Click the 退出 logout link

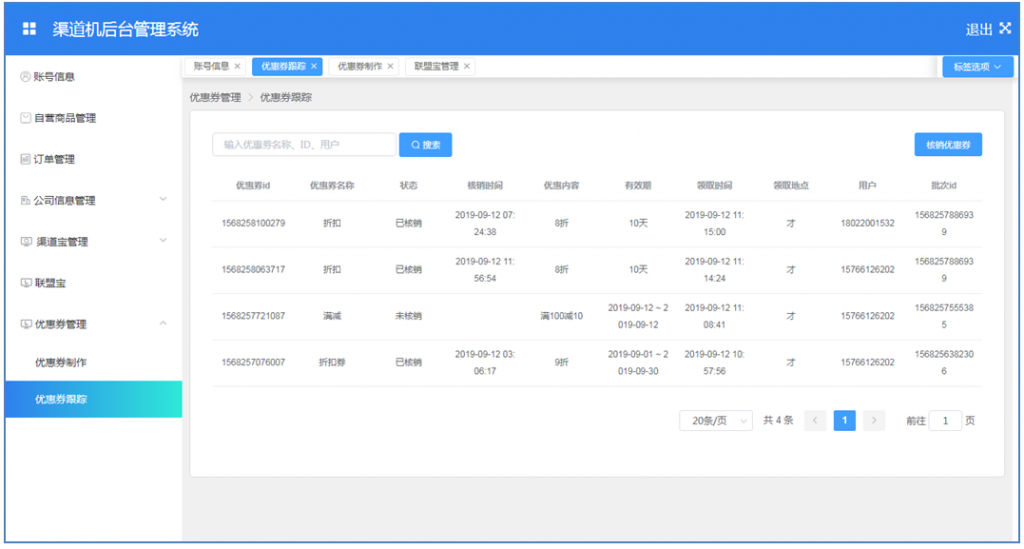click(x=978, y=29)
